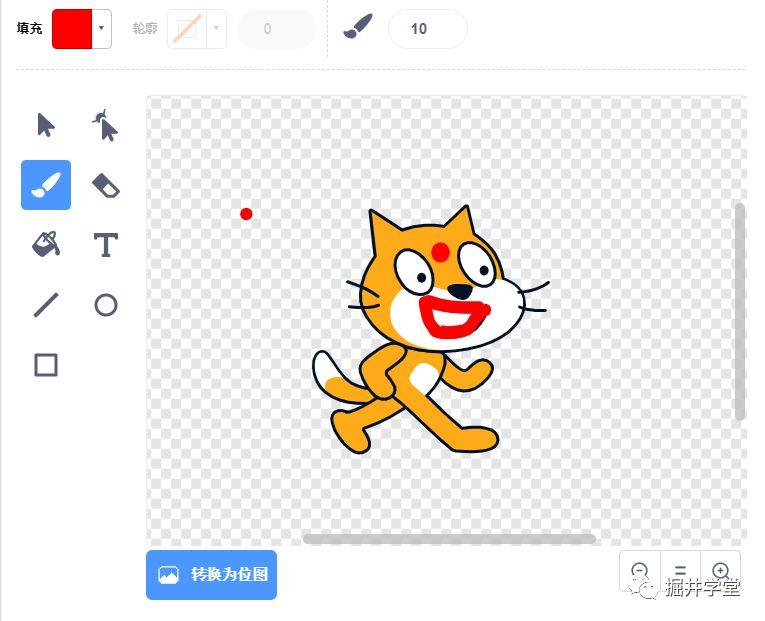Image resolution: width=765 pixels, height=621 pixels.
Task: Select the Text tool
Action: 106,245
